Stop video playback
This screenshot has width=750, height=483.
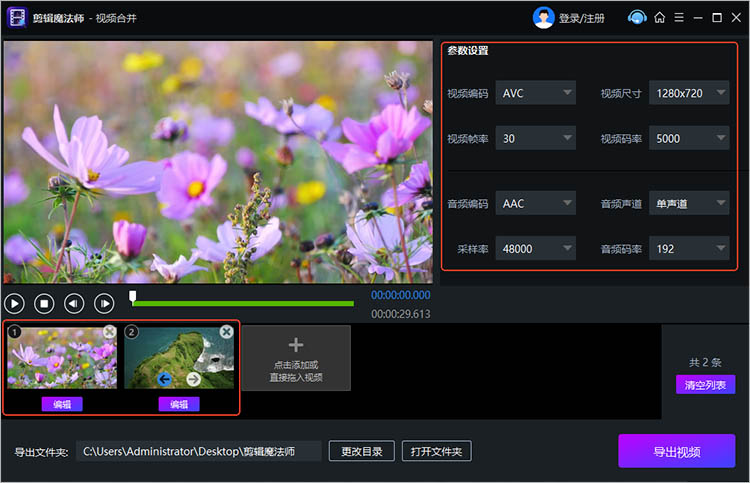tap(44, 303)
